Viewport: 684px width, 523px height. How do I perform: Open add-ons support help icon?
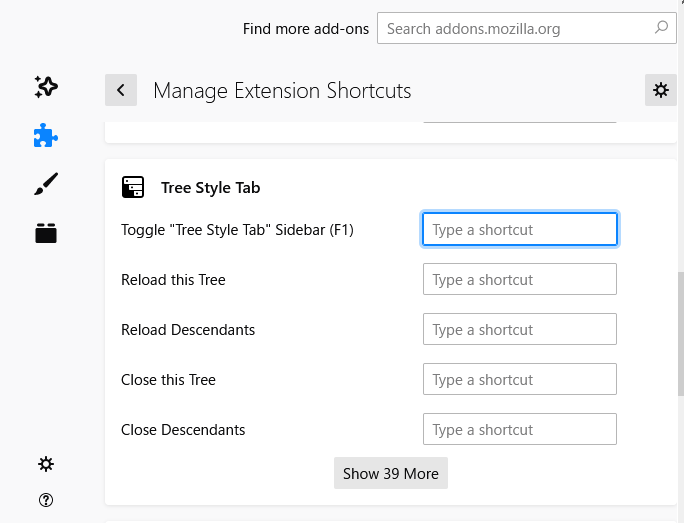click(46, 500)
